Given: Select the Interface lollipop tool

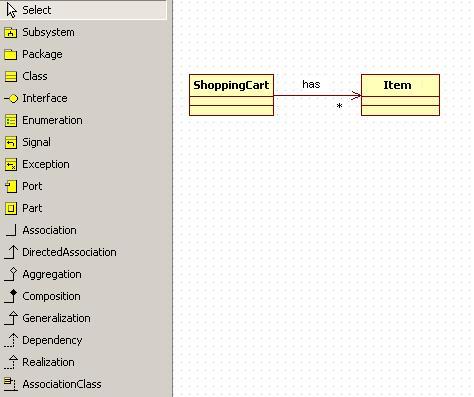Looking at the screenshot, I should coord(11,98).
